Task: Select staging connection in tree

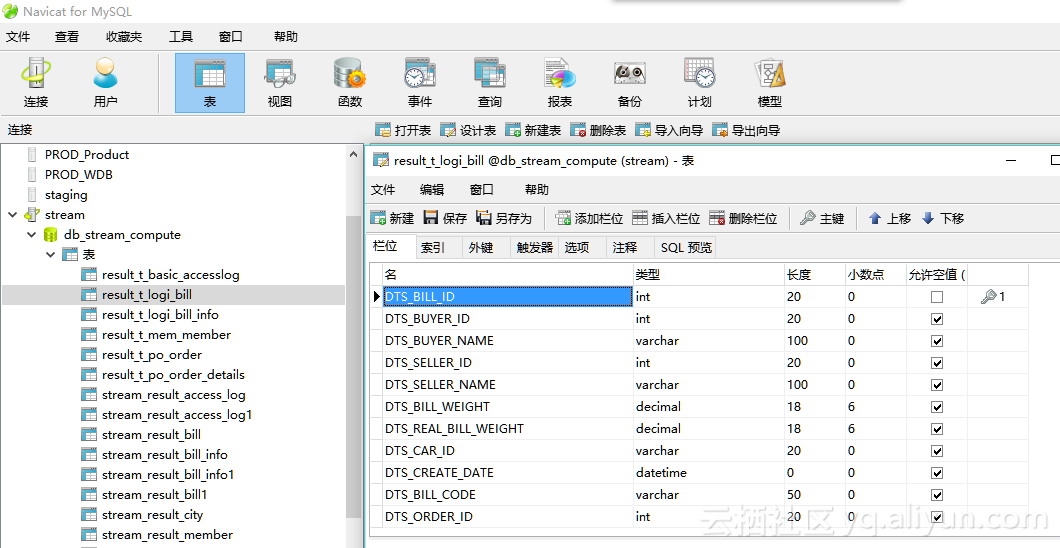Action: (66, 195)
